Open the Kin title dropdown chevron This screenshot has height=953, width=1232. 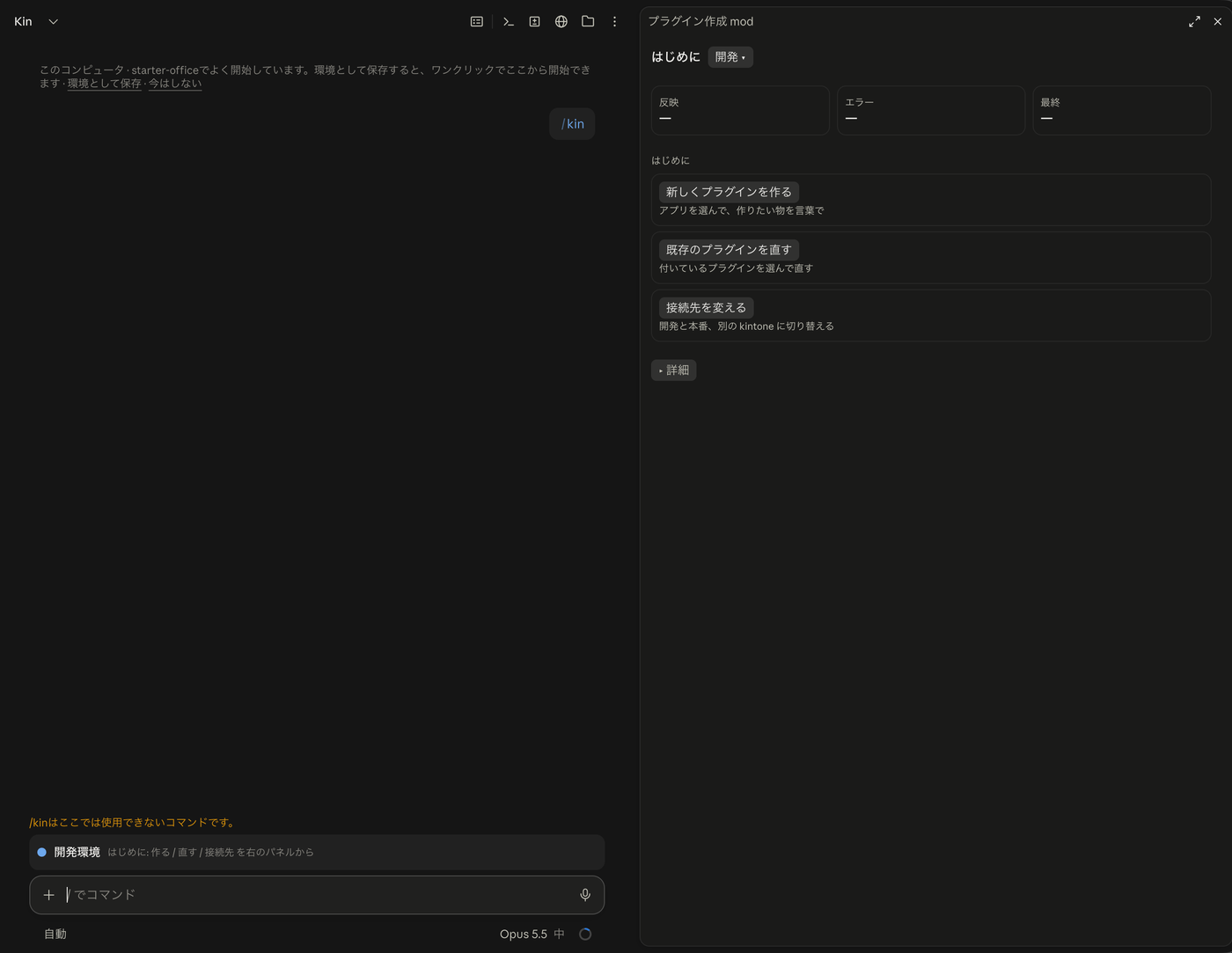[53, 21]
